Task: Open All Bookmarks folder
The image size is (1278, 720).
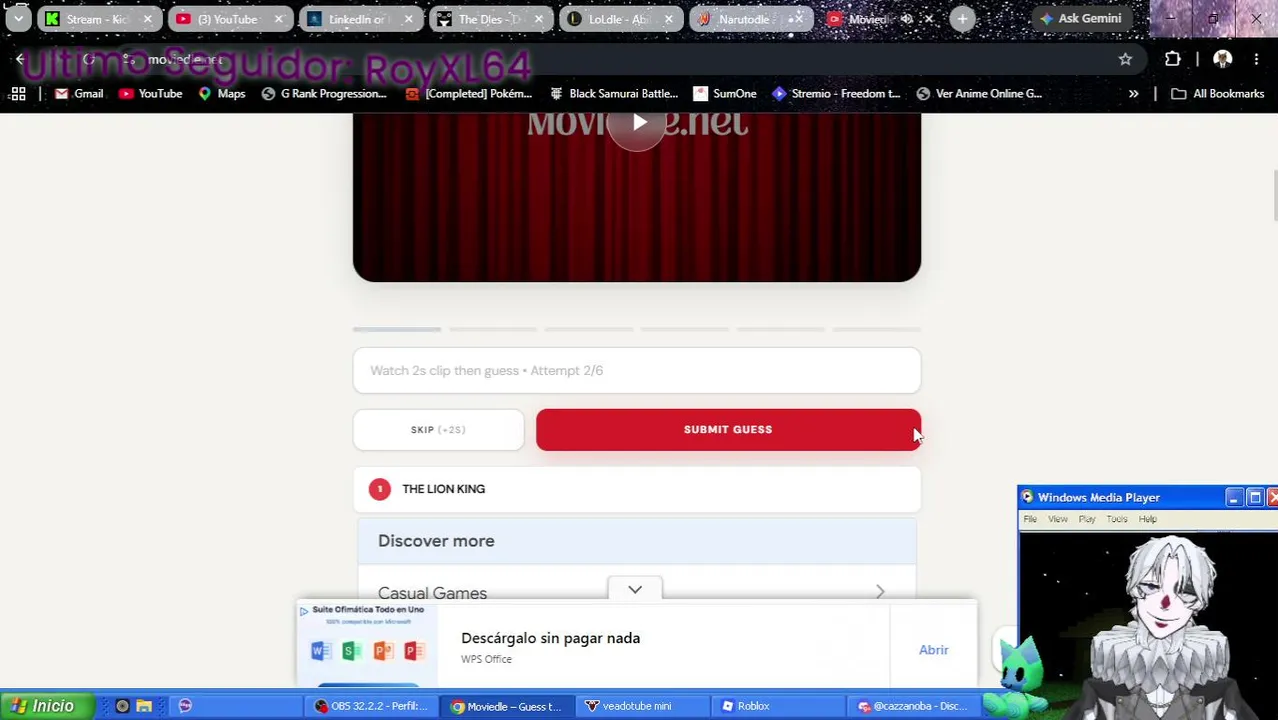Action: point(1217,94)
